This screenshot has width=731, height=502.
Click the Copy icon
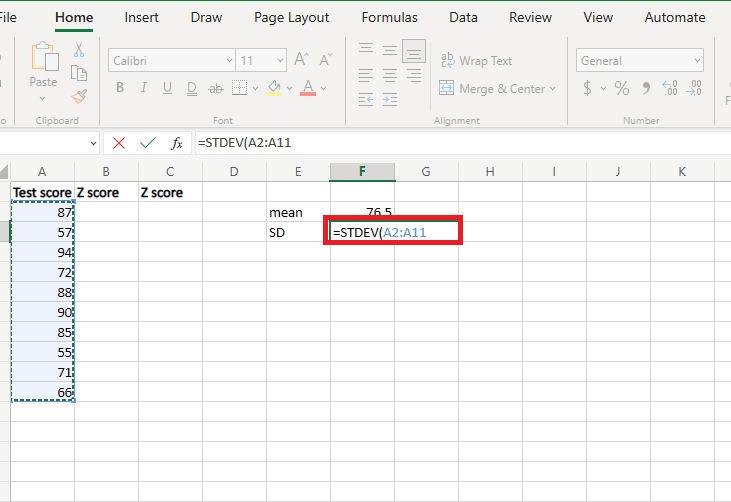click(79, 73)
